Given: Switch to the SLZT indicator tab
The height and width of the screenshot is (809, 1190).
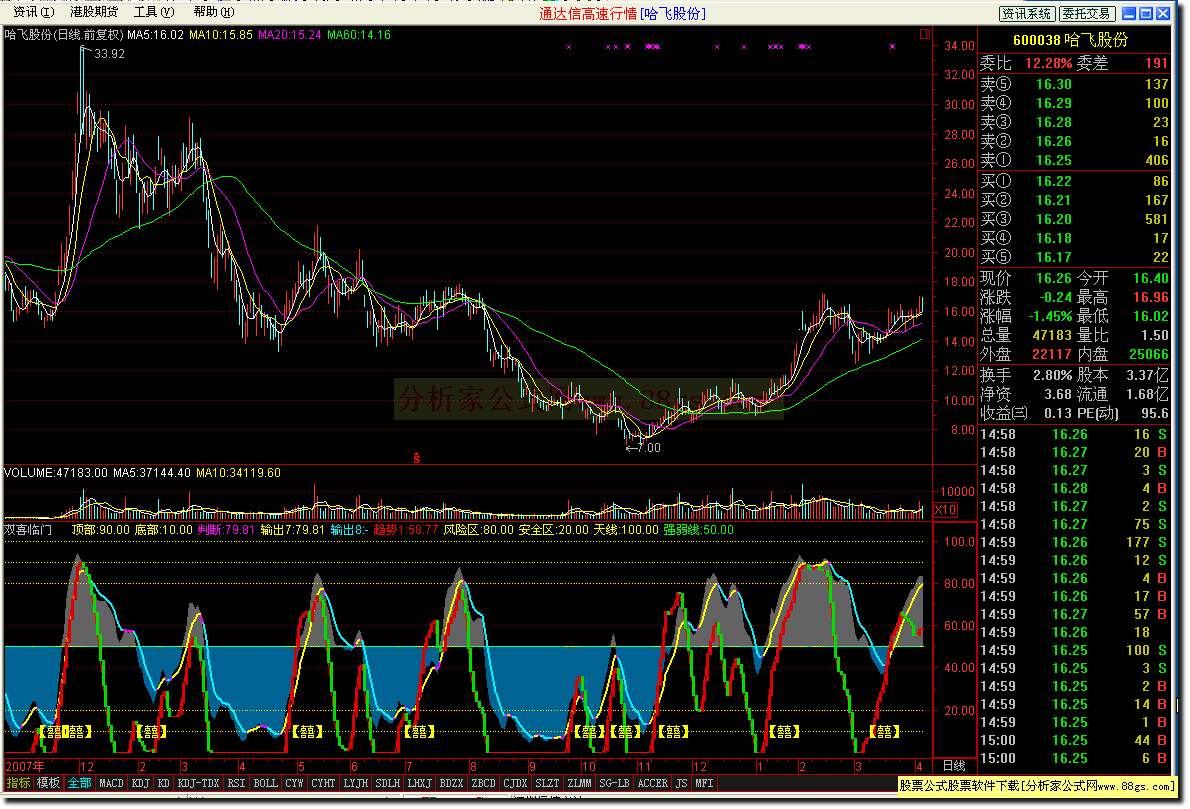Looking at the screenshot, I should (547, 783).
